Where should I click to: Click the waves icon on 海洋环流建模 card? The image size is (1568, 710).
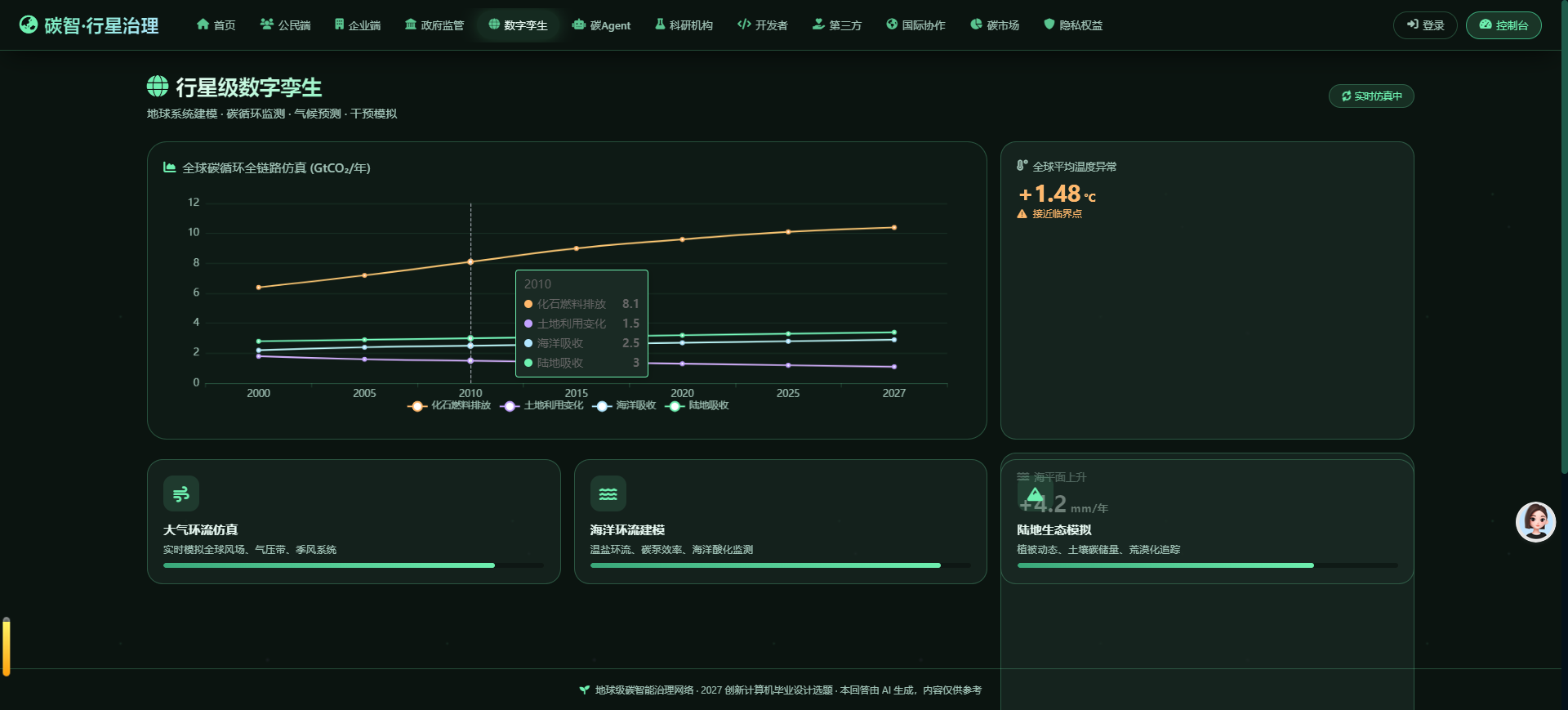(608, 493)
